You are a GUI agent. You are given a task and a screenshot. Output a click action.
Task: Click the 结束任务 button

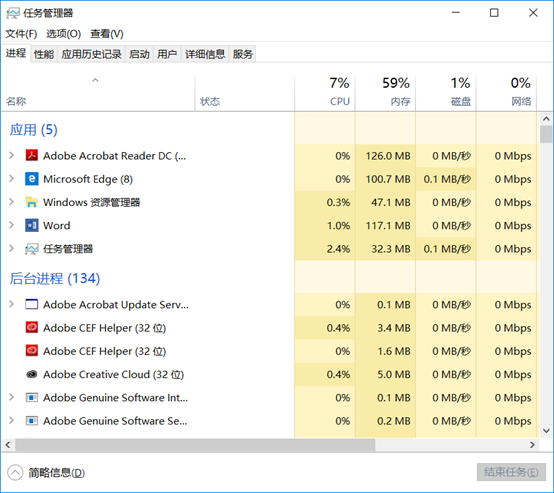[x=511, y=472]
